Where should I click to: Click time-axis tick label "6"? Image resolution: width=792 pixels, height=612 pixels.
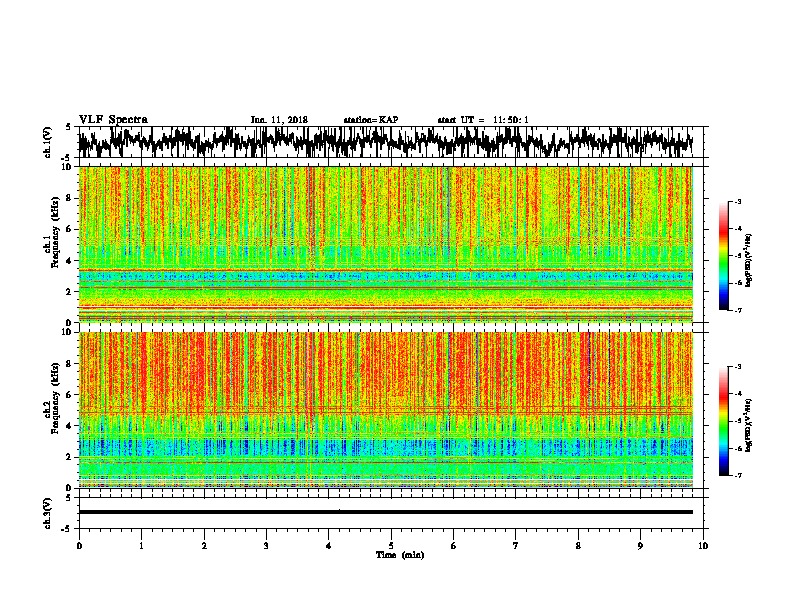[x=454, y=546]
